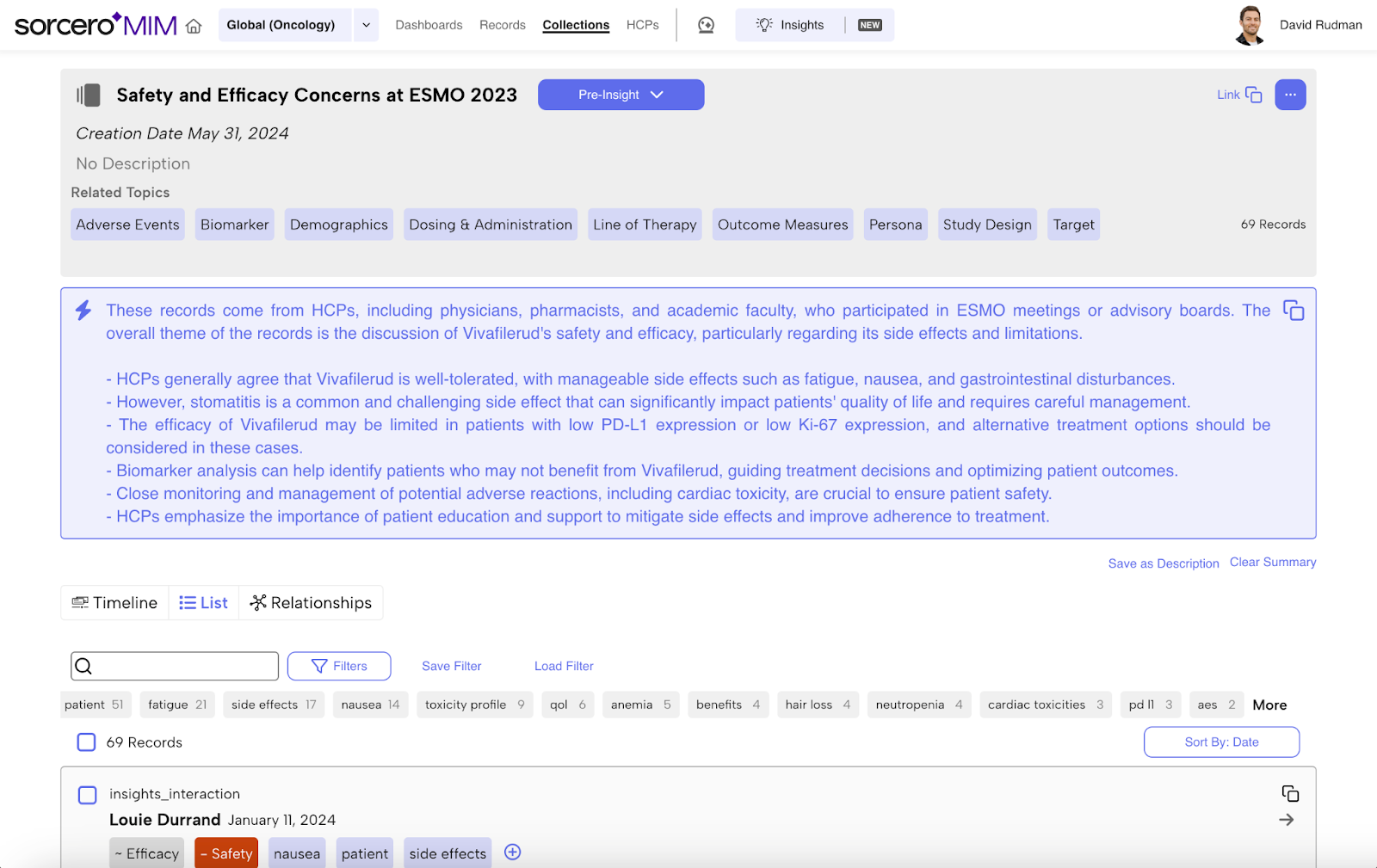Select the Biomarker topic chip
The width and height of the screenshot is (1377, 868).
pyautogui.click(x=235, y=225)
